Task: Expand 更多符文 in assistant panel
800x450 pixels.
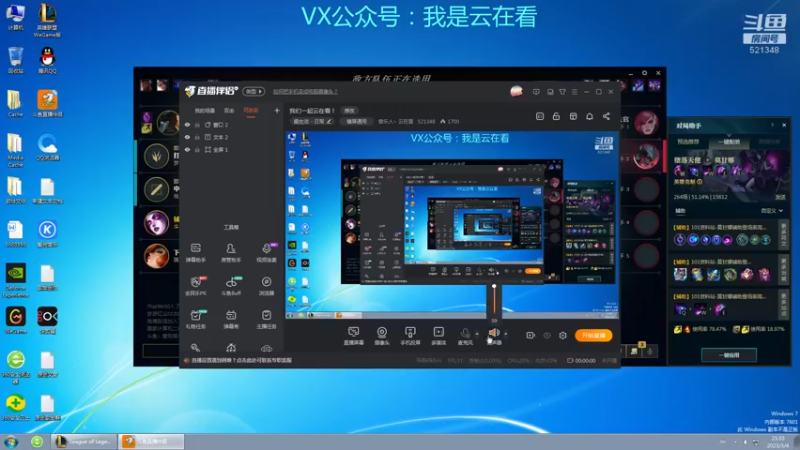Action: 784,235
